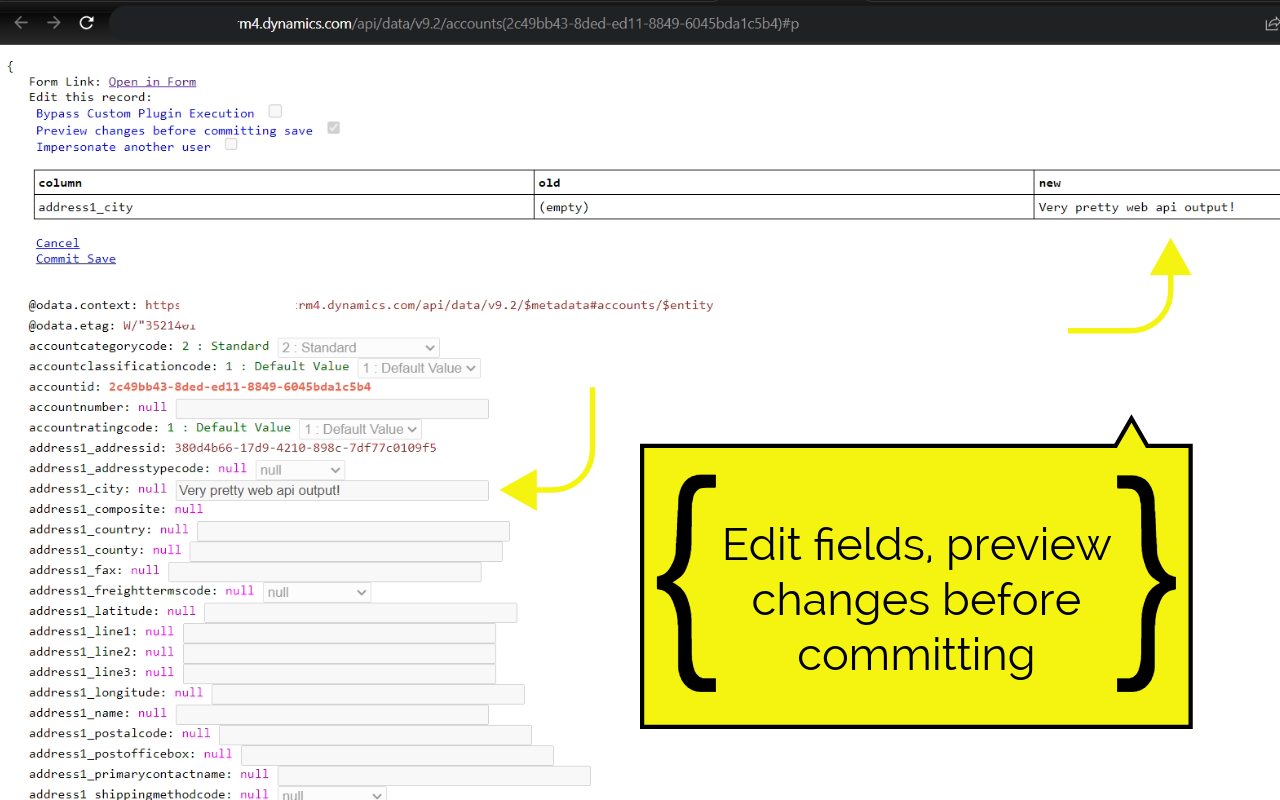Screen dimensions: 1280x800
Task: Click the address1_name input field
Action: pyautogui.click(x=332, y=714)
